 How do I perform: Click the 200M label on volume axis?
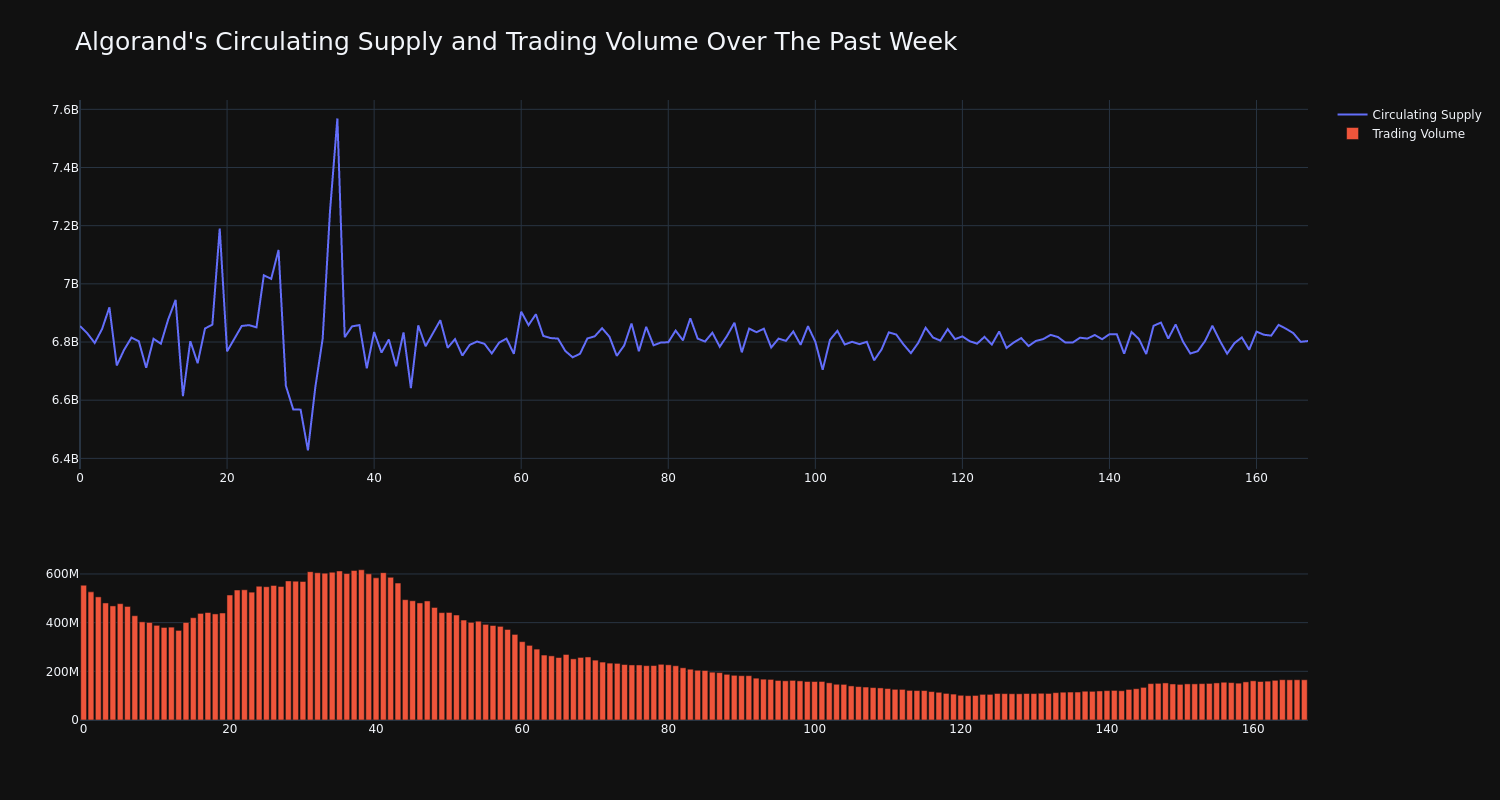(62, 671)
